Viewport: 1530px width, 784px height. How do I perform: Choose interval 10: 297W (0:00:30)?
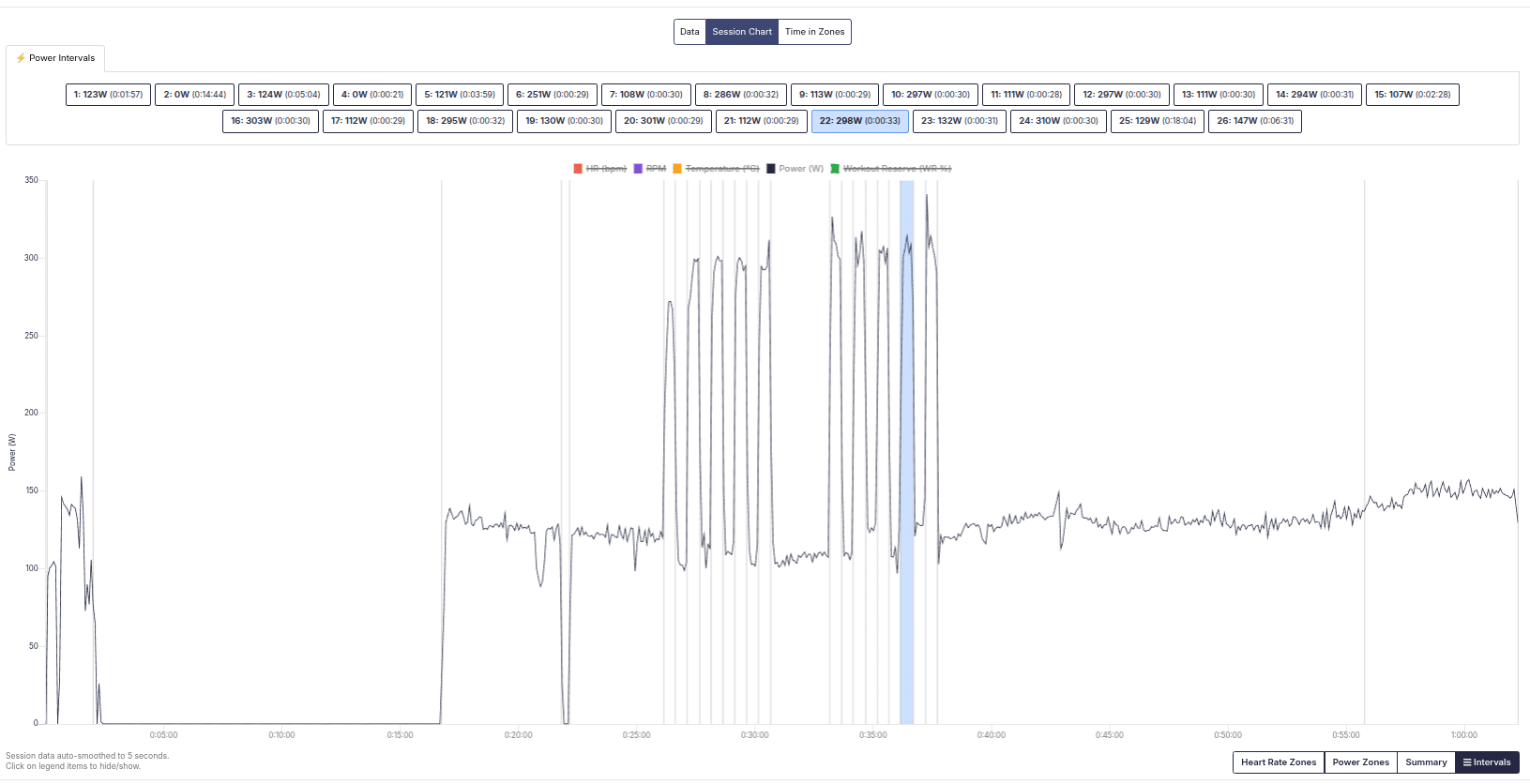931,95
